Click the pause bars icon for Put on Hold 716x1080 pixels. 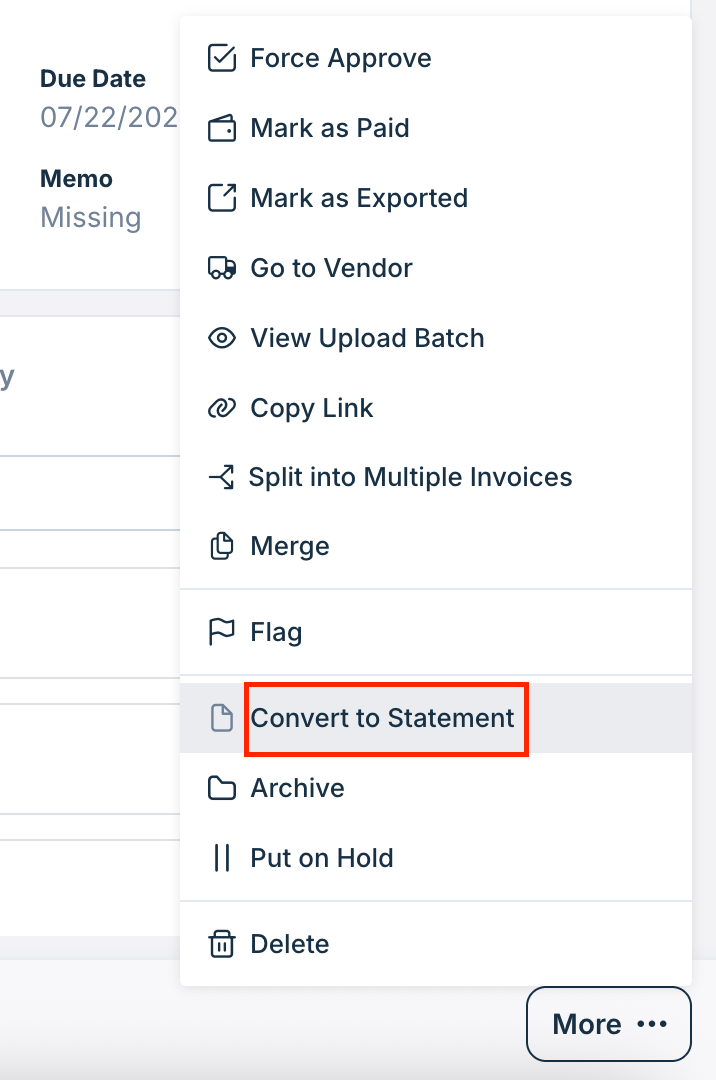pyautogui.click(x=222, y=858)
